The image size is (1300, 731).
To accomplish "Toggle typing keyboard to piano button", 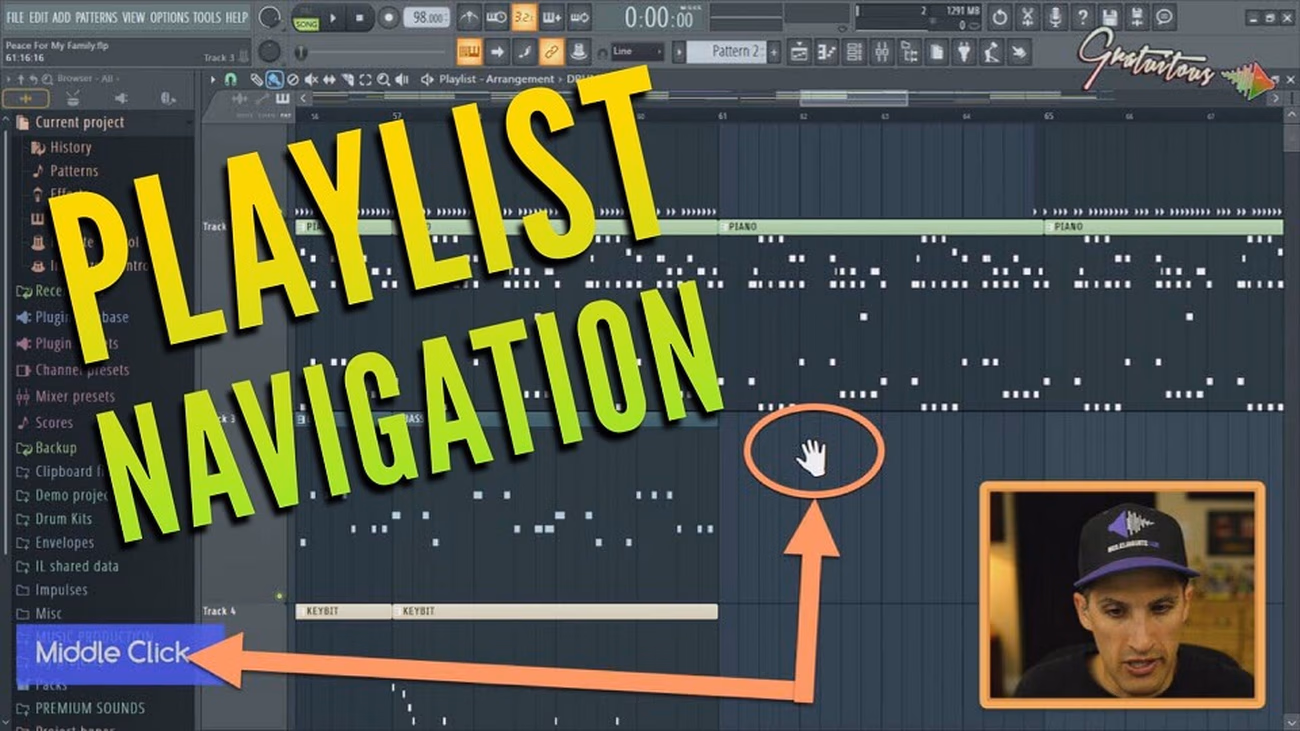I will 469,51.
